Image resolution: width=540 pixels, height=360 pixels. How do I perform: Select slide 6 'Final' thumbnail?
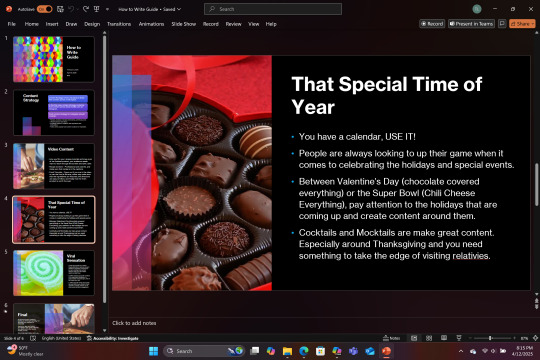pyautogui.click(x=54, y=319)
